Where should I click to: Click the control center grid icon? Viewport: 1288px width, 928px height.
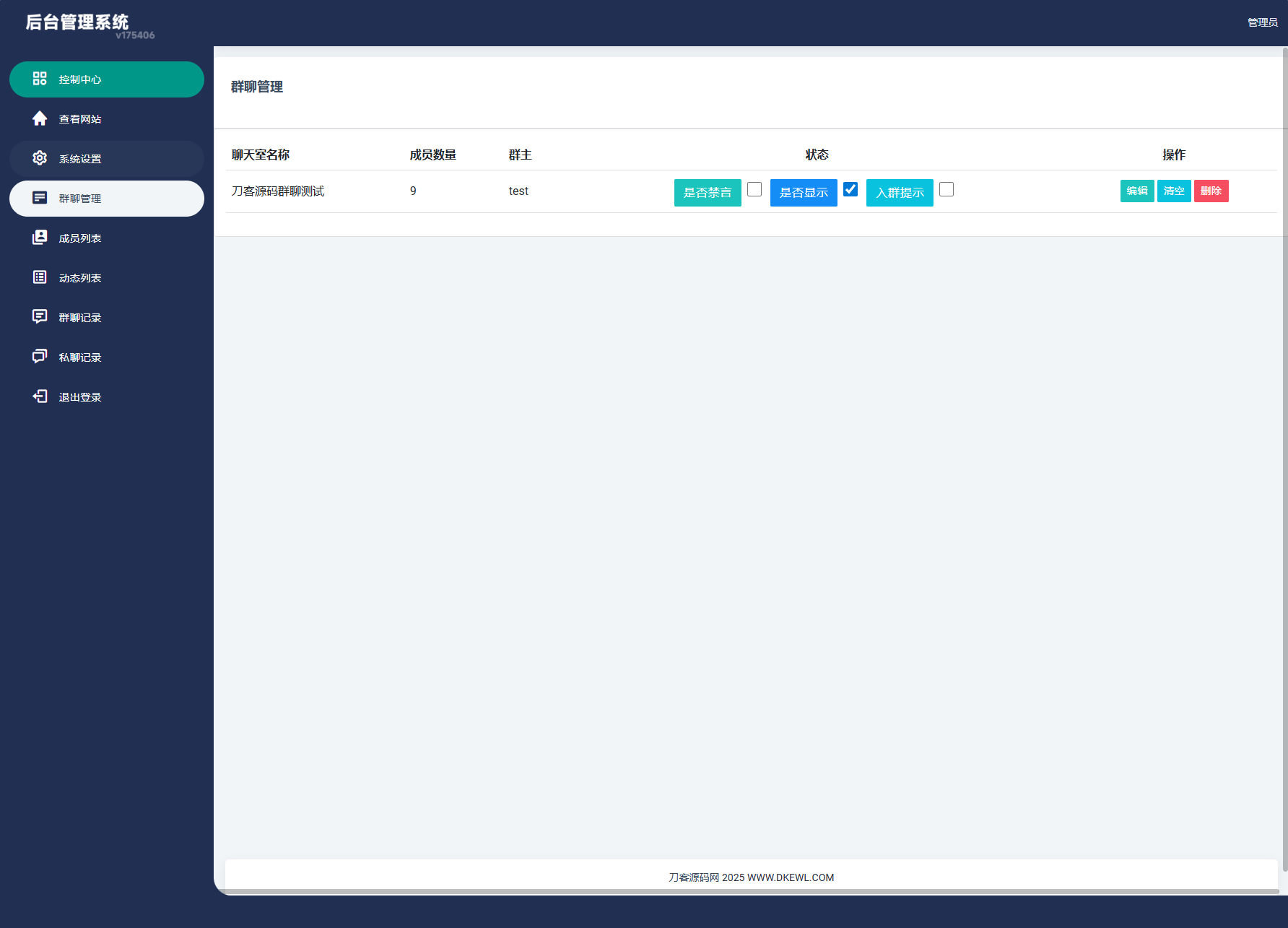tap(40, 79)
